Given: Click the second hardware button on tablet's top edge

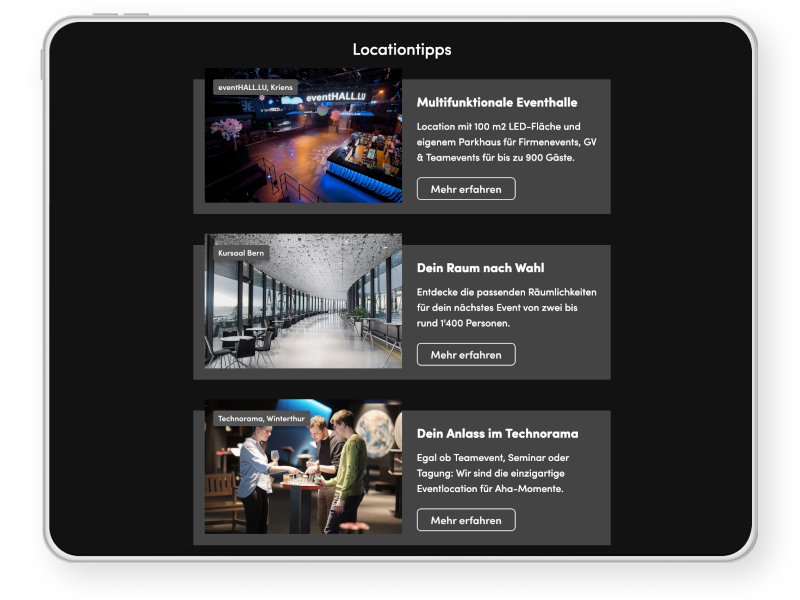Looking at the screenshot, I should [136, 14].
